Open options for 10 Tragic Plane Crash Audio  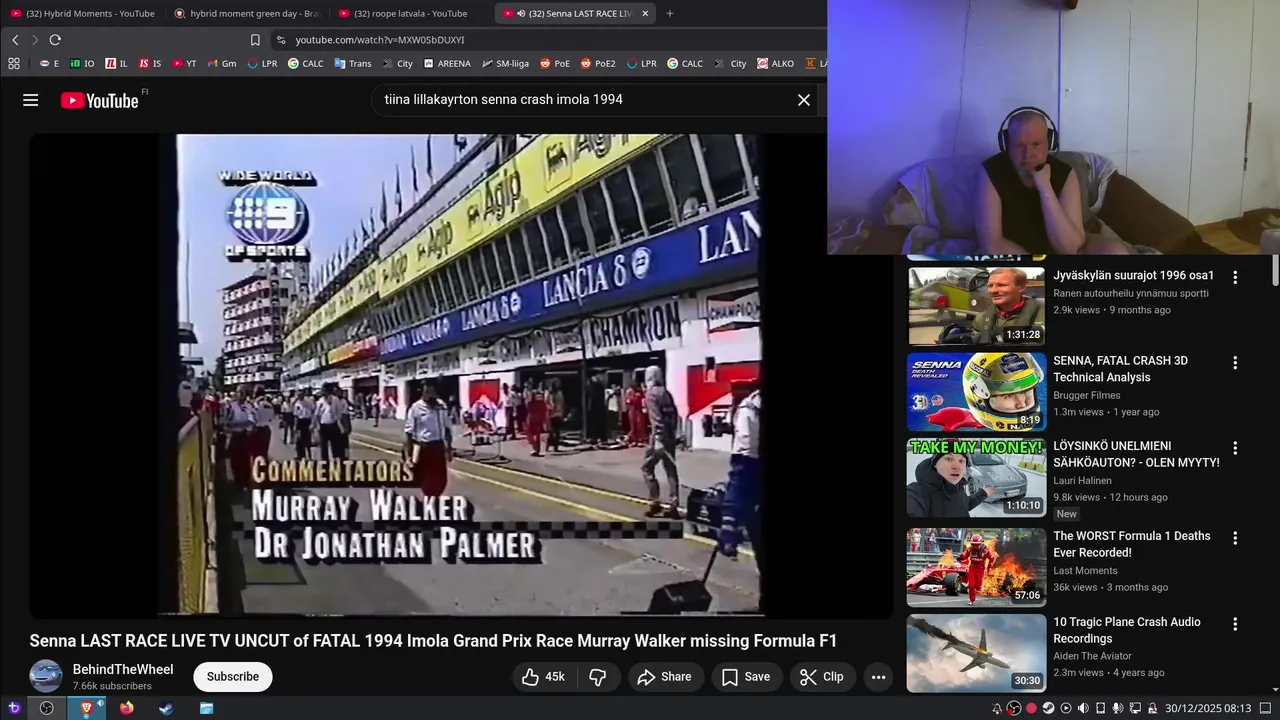[1235, 624]
